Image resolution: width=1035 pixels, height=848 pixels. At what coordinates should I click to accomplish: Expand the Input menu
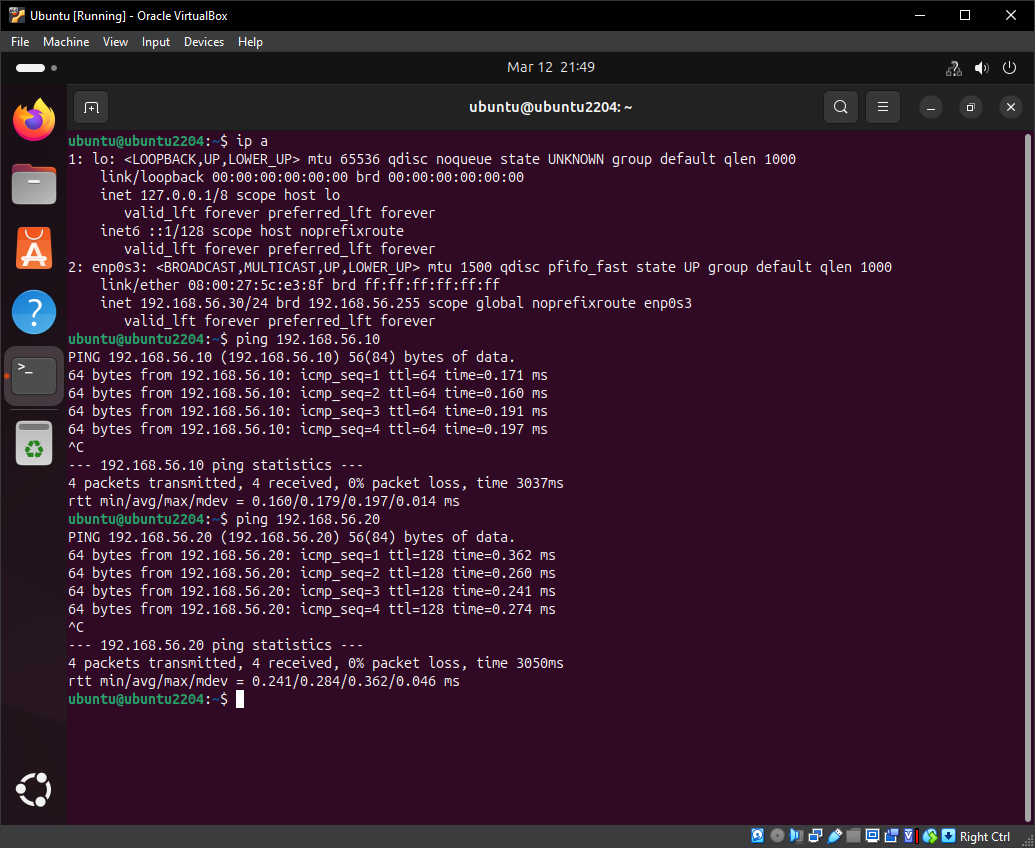pos(155,42)
